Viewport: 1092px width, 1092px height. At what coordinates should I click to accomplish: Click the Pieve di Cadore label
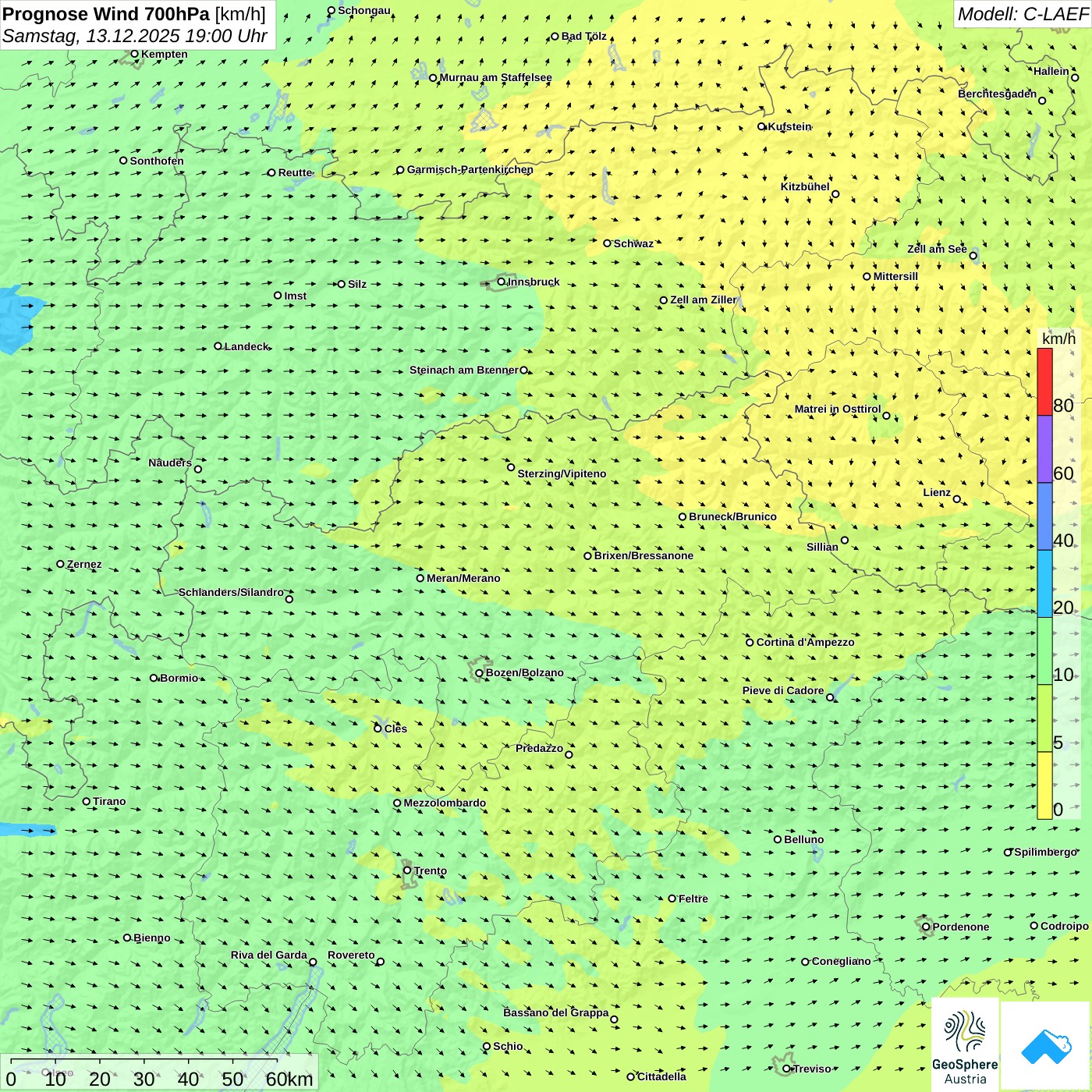coord(783,690)
